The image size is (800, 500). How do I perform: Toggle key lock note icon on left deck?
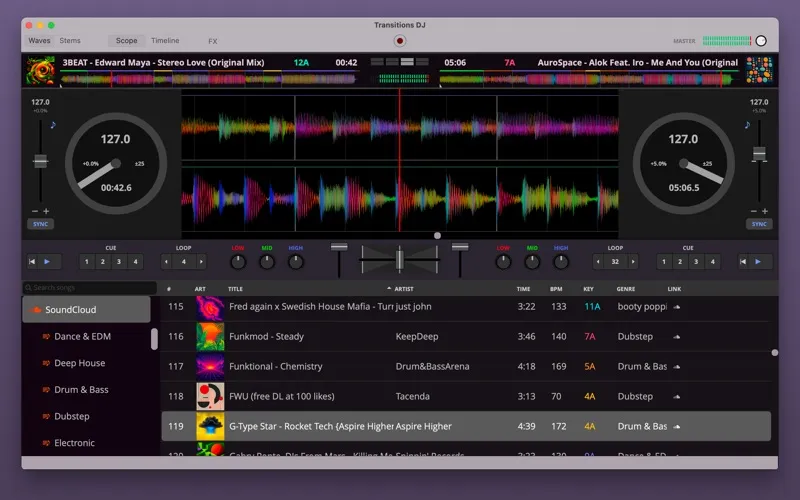53,124
